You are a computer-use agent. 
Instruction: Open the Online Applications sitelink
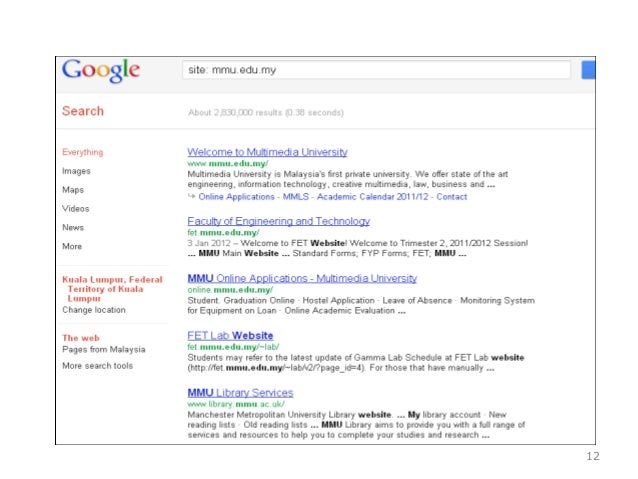[236, 197]
